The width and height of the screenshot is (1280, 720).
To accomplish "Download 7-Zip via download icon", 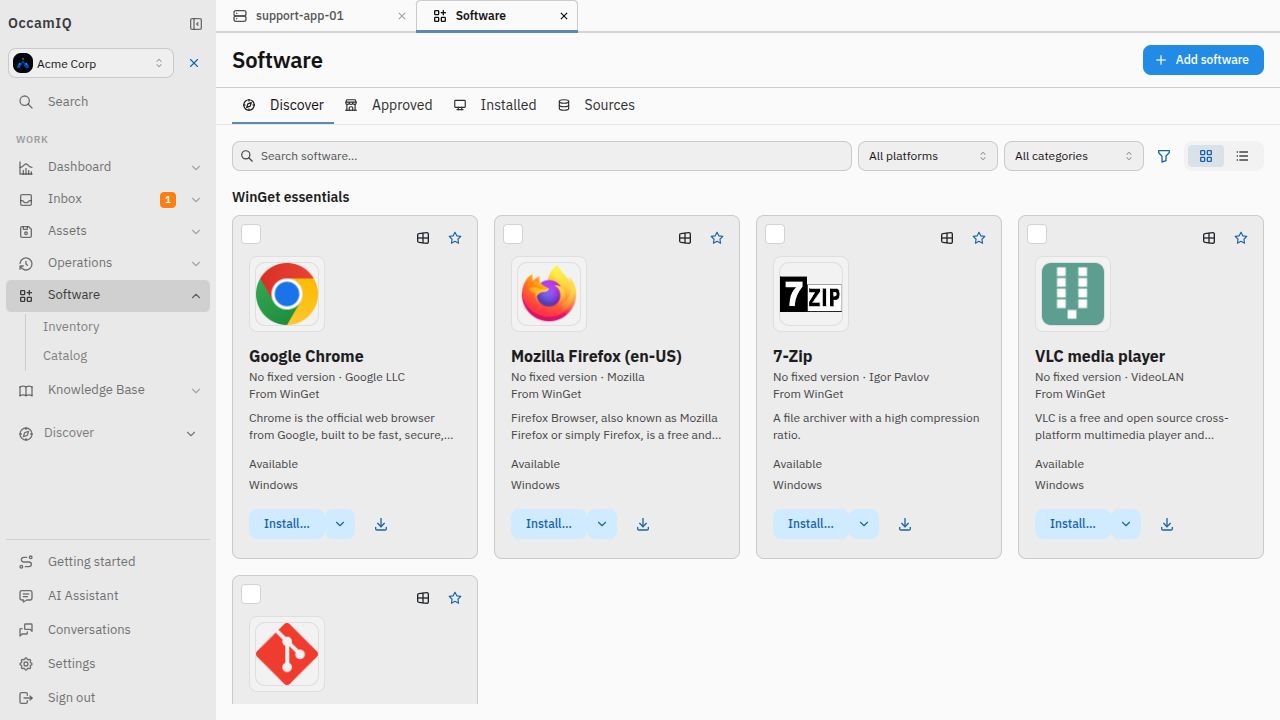I will point(905,524).
